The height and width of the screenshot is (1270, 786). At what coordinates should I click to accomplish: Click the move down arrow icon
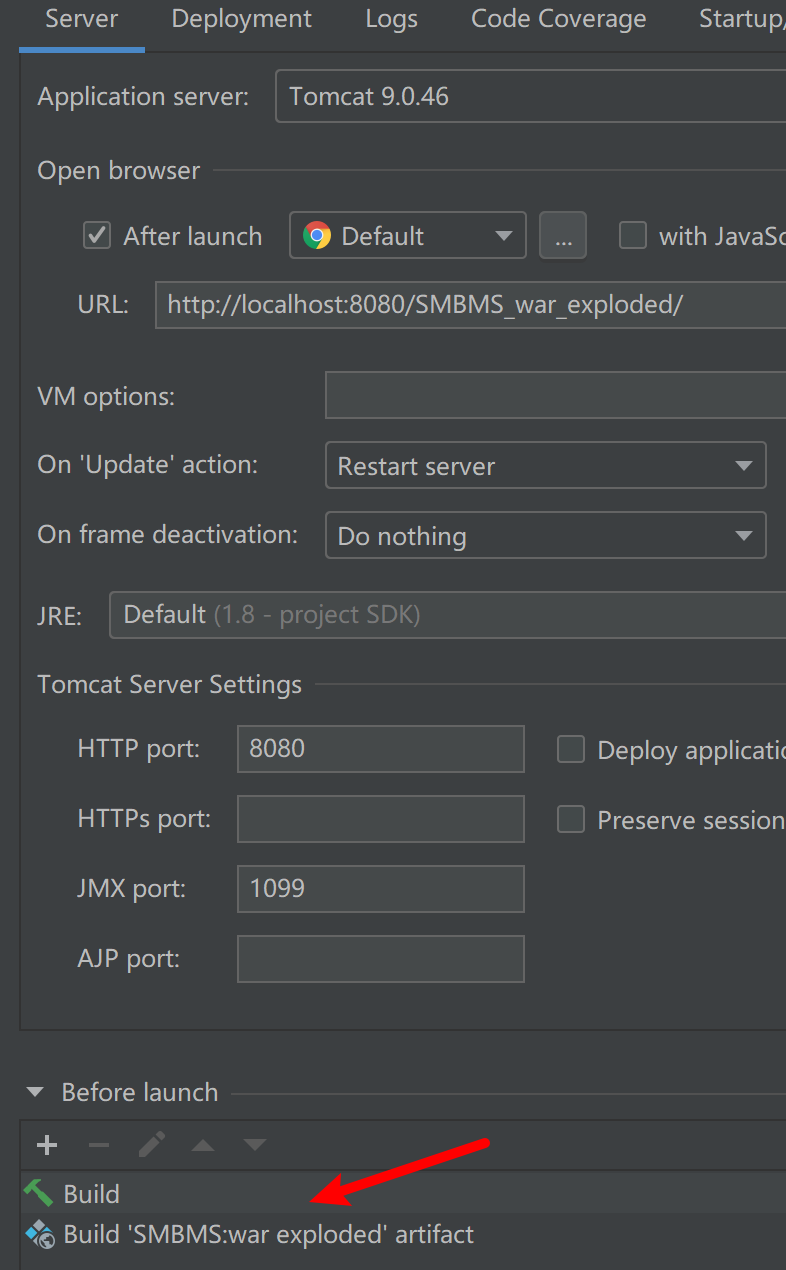click(x=255, y=1145)
